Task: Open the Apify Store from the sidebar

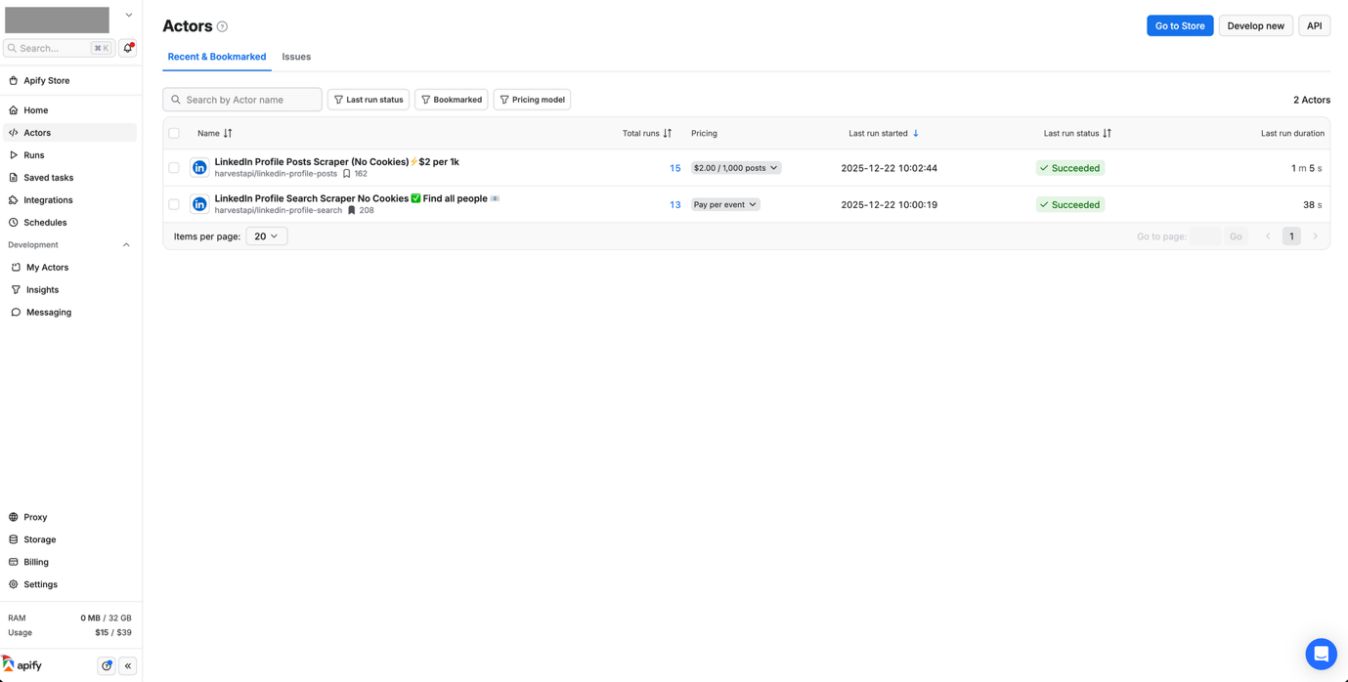Action: (47, 80)
